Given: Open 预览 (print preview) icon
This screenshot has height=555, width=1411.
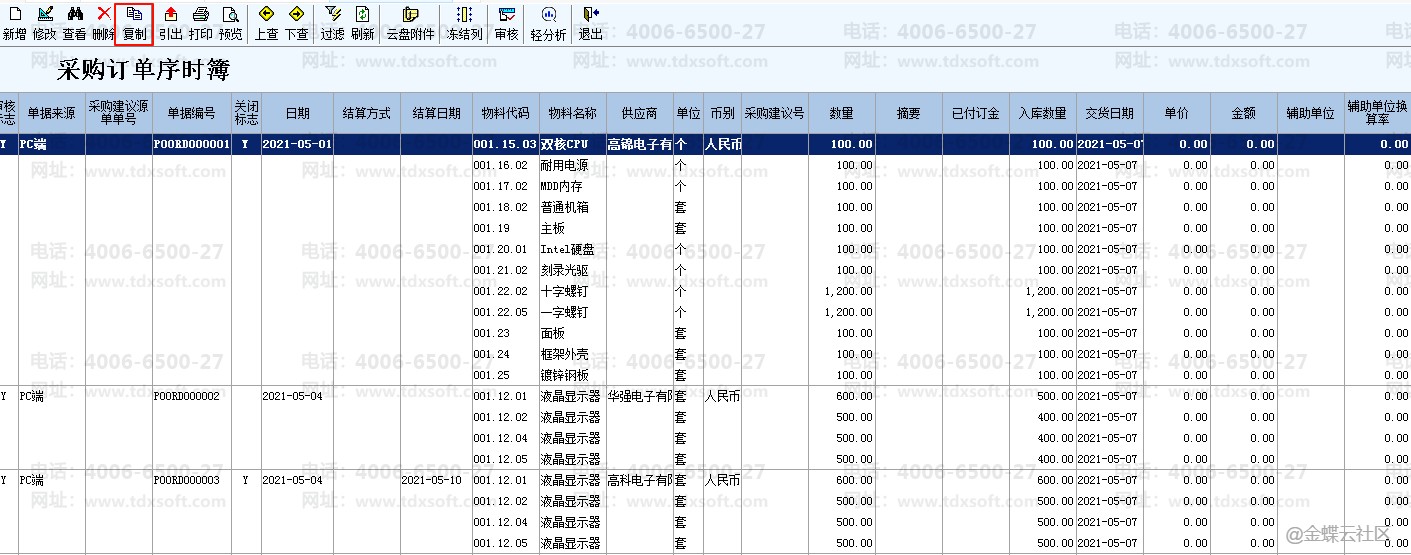Looking at the screenshot, I should [231, 23].
